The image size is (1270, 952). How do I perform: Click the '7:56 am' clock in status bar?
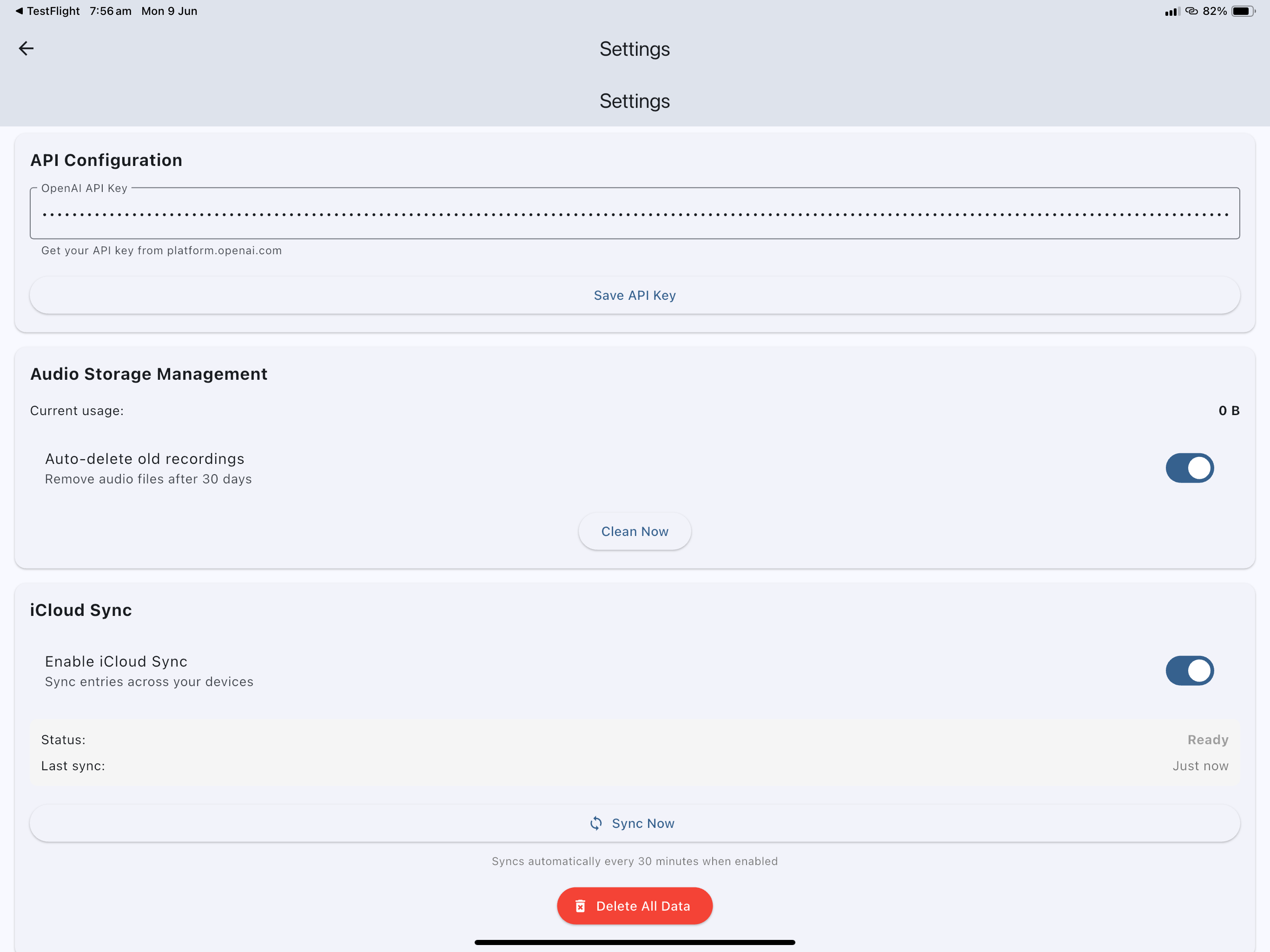pyautogui.click(x=110, y=11)
